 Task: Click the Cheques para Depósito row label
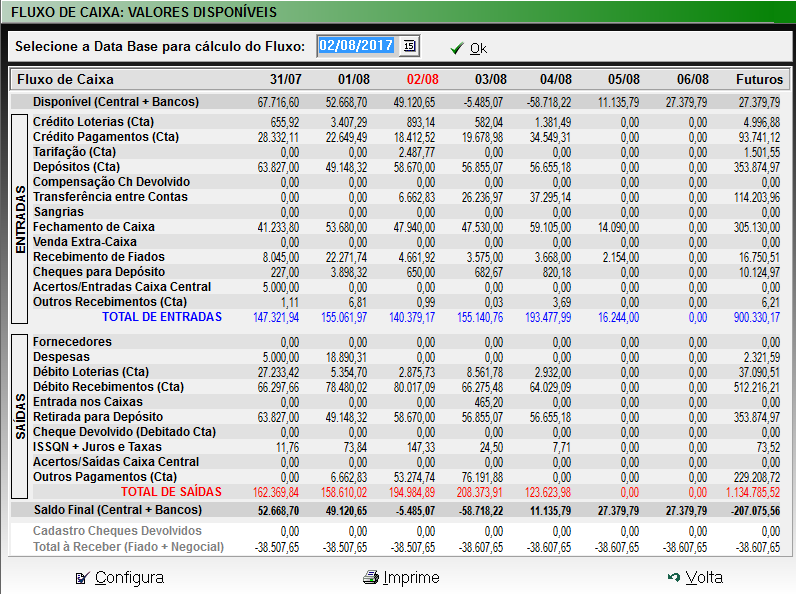point(99,272)
